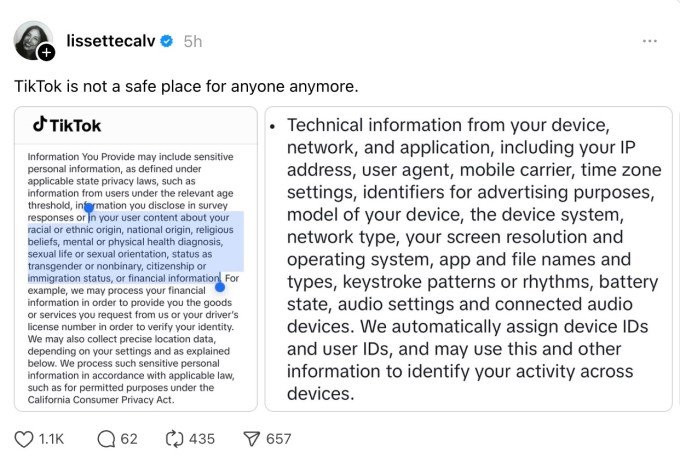View the 1.1K likes count
The height and width of the screenshot is (459, 680).
coord(53,438)
